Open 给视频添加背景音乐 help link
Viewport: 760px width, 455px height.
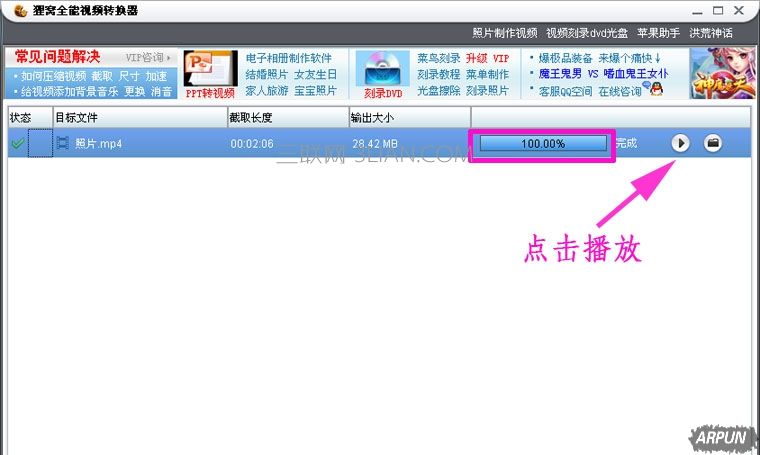tap(69, 91)
